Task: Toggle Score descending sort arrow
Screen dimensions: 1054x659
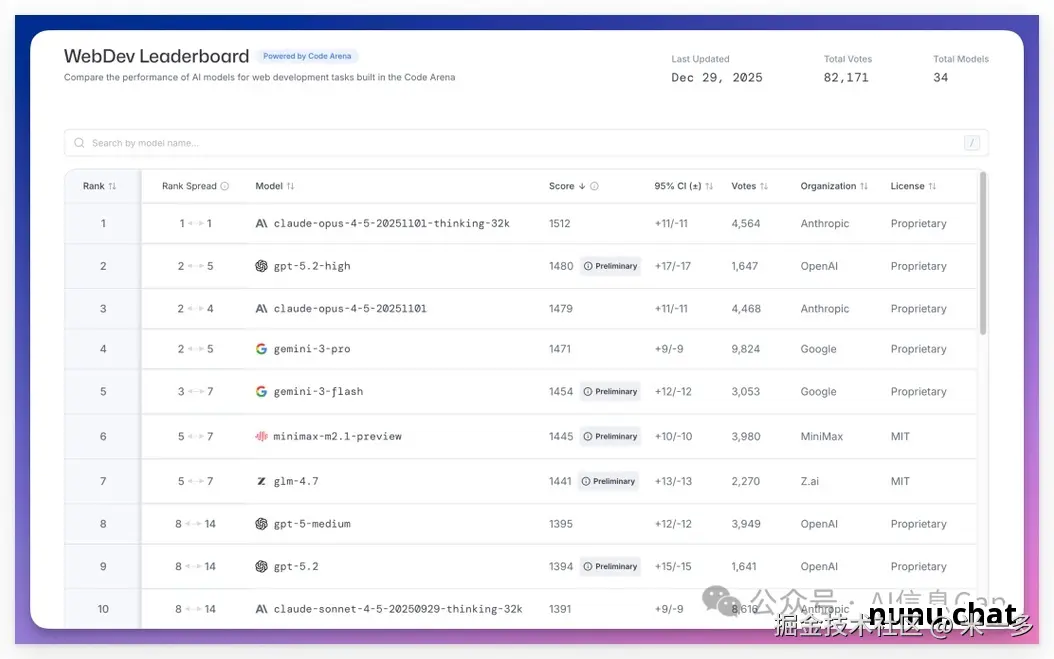Action: 582,186
